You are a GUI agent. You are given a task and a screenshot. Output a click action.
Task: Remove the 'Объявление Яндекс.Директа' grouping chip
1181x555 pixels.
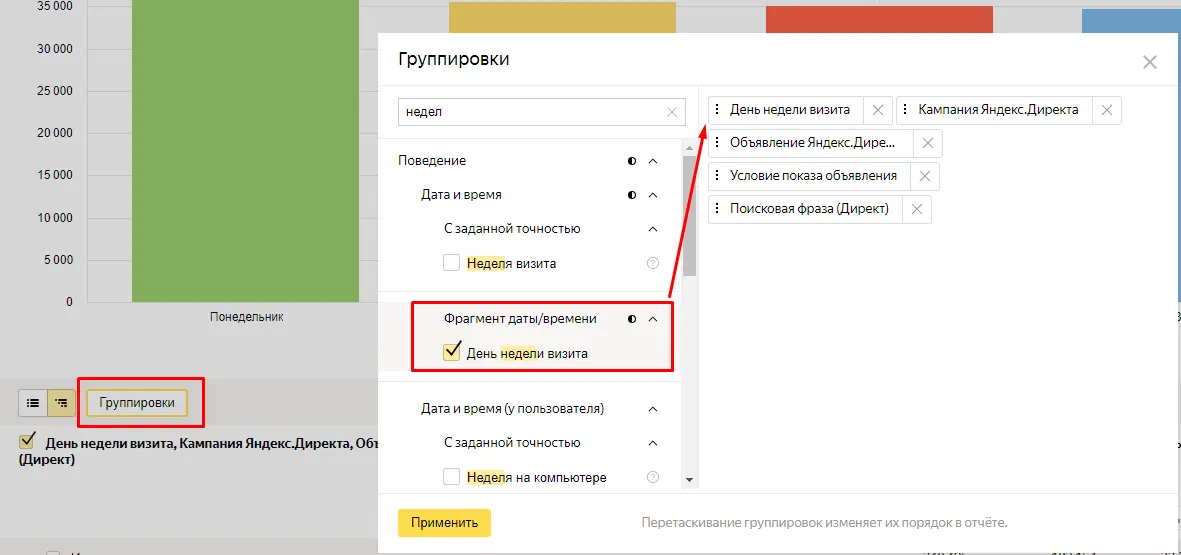click(928, 143)
